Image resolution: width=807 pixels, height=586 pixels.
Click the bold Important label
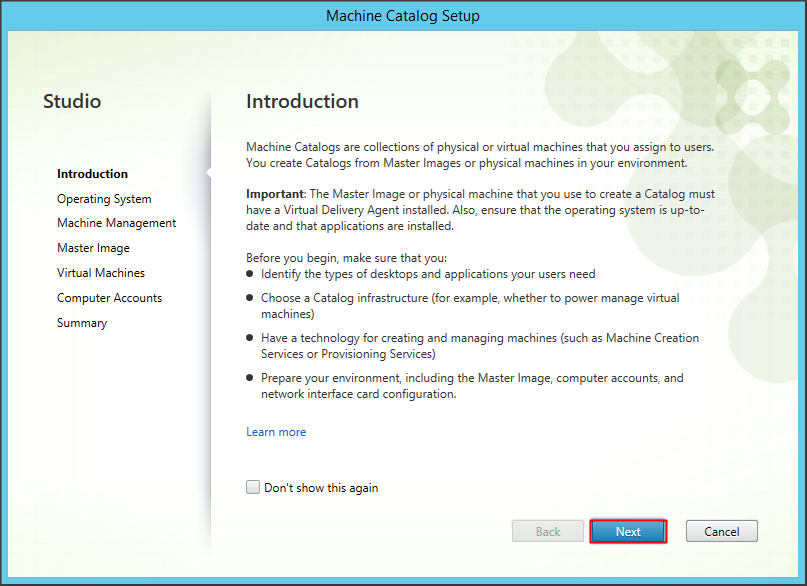(274, 194)
